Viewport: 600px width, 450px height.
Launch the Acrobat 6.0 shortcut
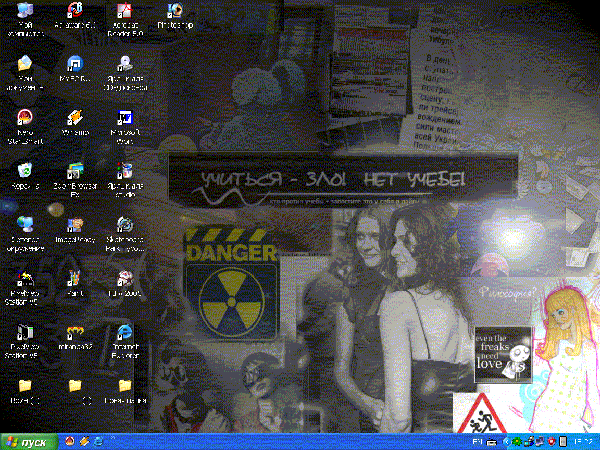point(75,15)
